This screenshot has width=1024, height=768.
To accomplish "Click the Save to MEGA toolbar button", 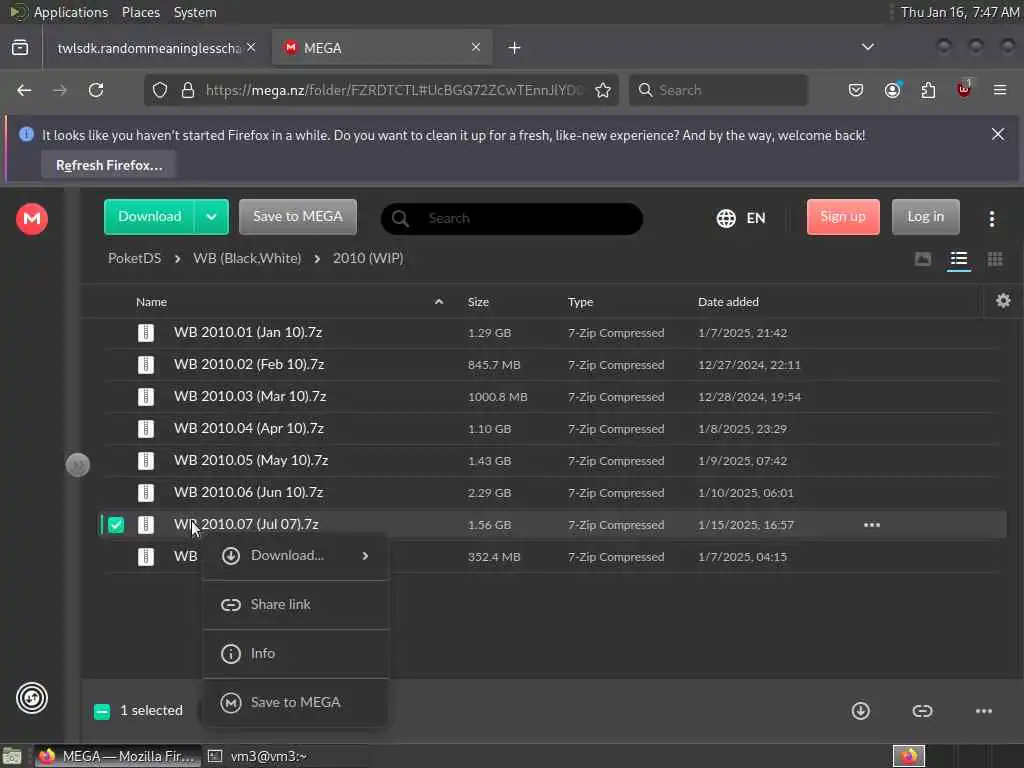I will [298, 217].
